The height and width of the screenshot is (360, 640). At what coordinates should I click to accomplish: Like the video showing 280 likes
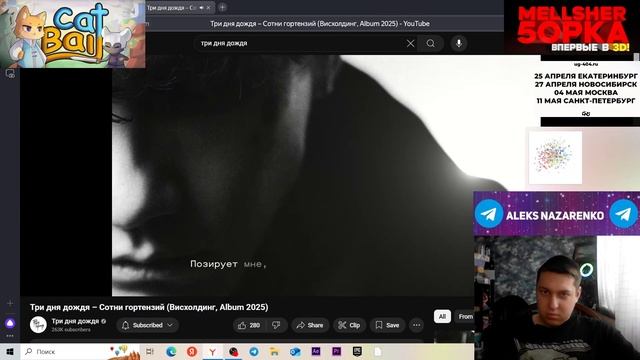tap(249, 325)
